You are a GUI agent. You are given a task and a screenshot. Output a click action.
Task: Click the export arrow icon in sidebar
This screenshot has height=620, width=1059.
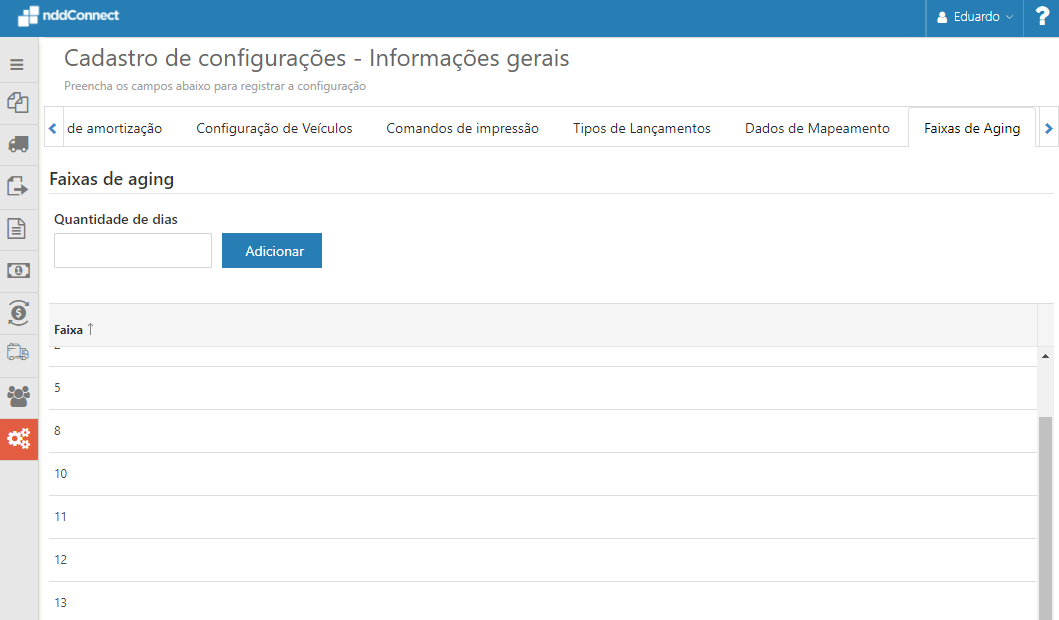click(17, 187)
